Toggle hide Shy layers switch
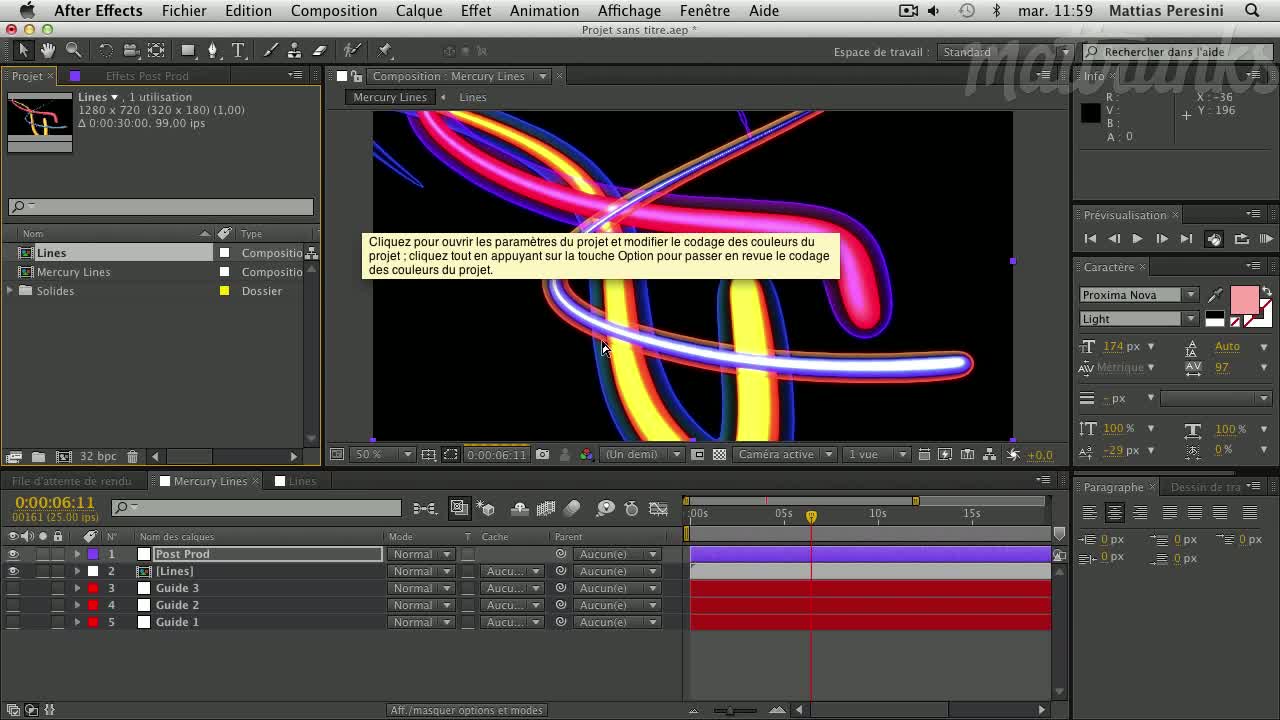Image resolution: width=1280 pixels, height=720 pixels. coord(519,509)
